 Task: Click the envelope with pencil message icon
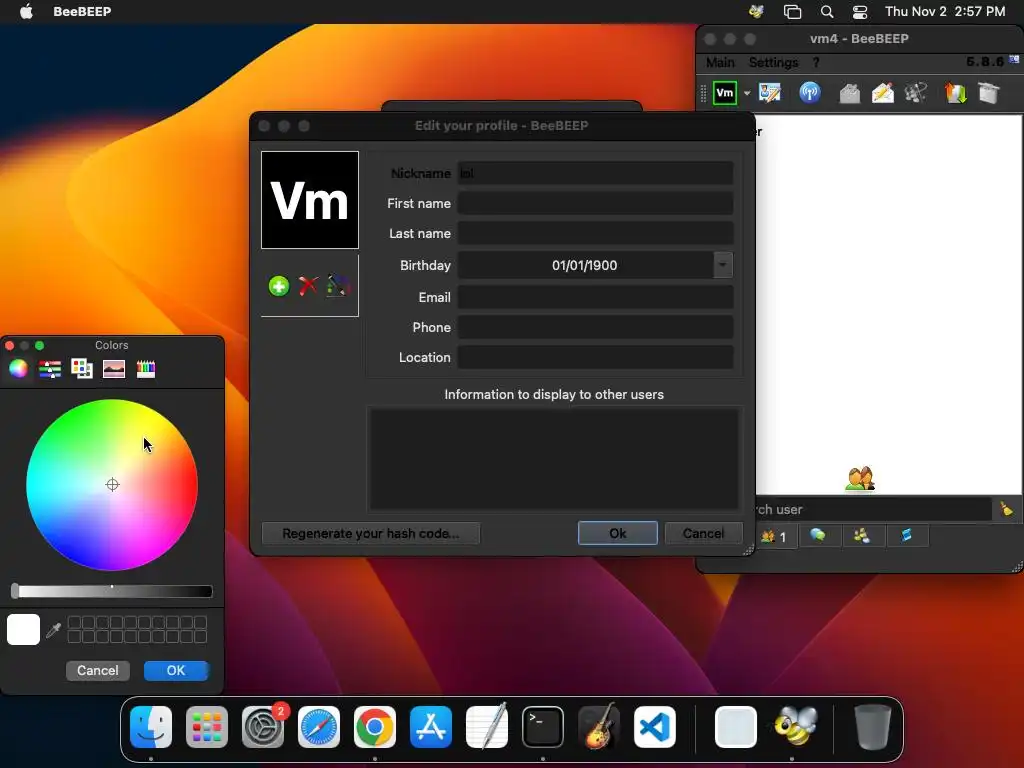point(883,93)
